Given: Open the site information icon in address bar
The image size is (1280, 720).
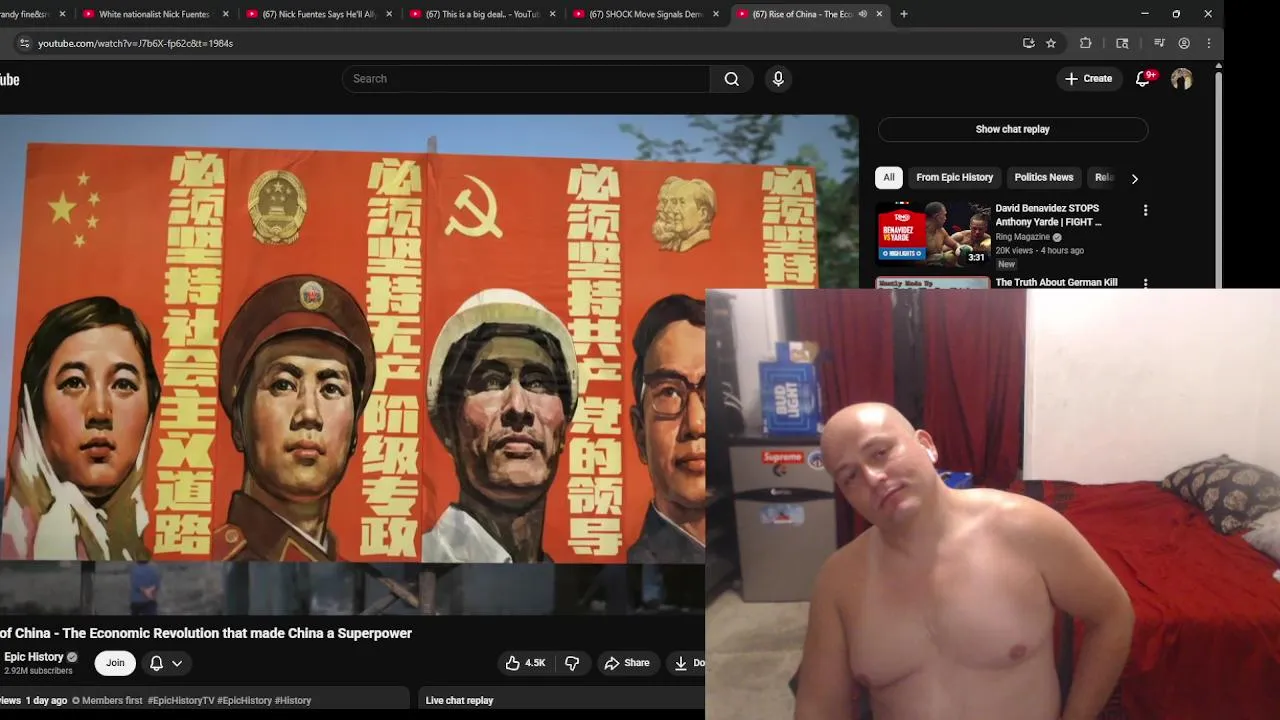Looking at the screenshot, I should pos(25,43).
